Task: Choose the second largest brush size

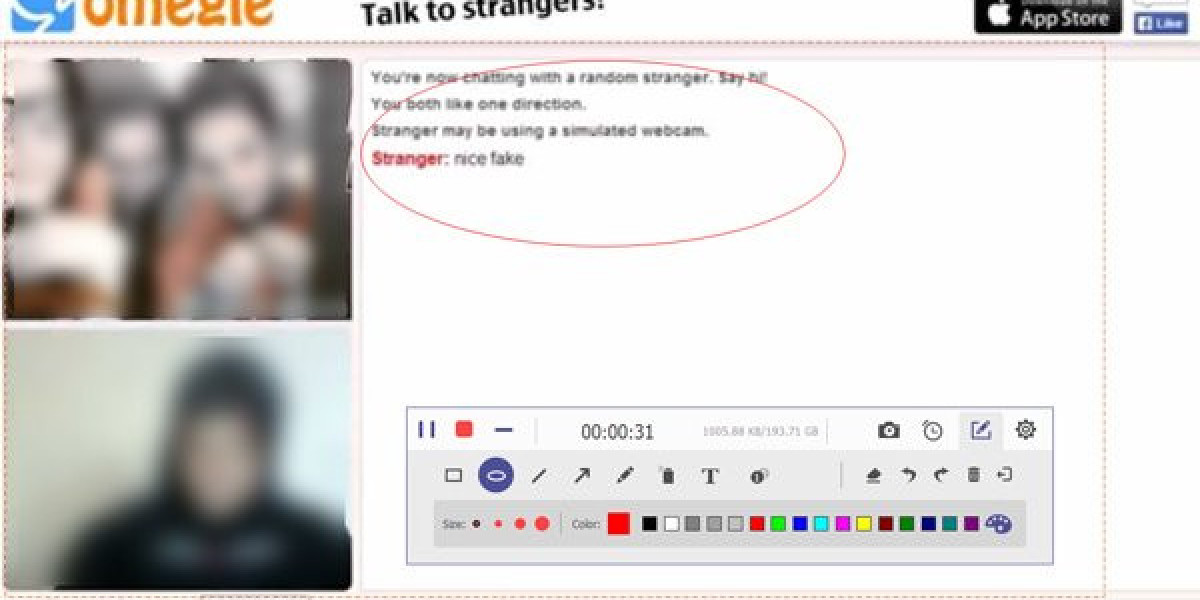Action: [520, 523]
